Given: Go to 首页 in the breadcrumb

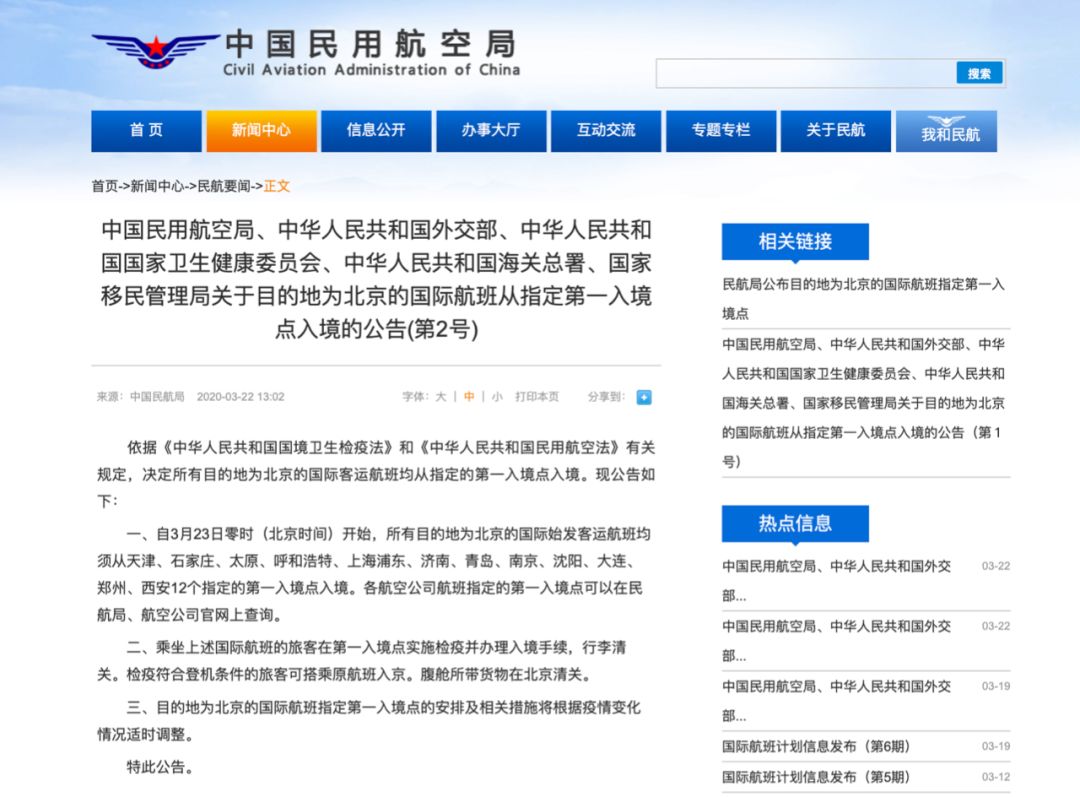Looking at the screenshot, I should click(x=105, y=186).
